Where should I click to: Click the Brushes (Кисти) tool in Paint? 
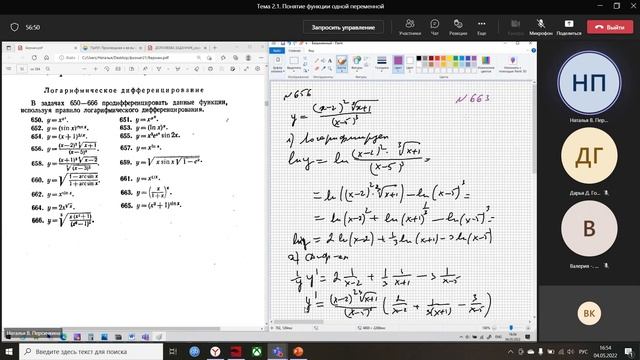click(342, 64)
